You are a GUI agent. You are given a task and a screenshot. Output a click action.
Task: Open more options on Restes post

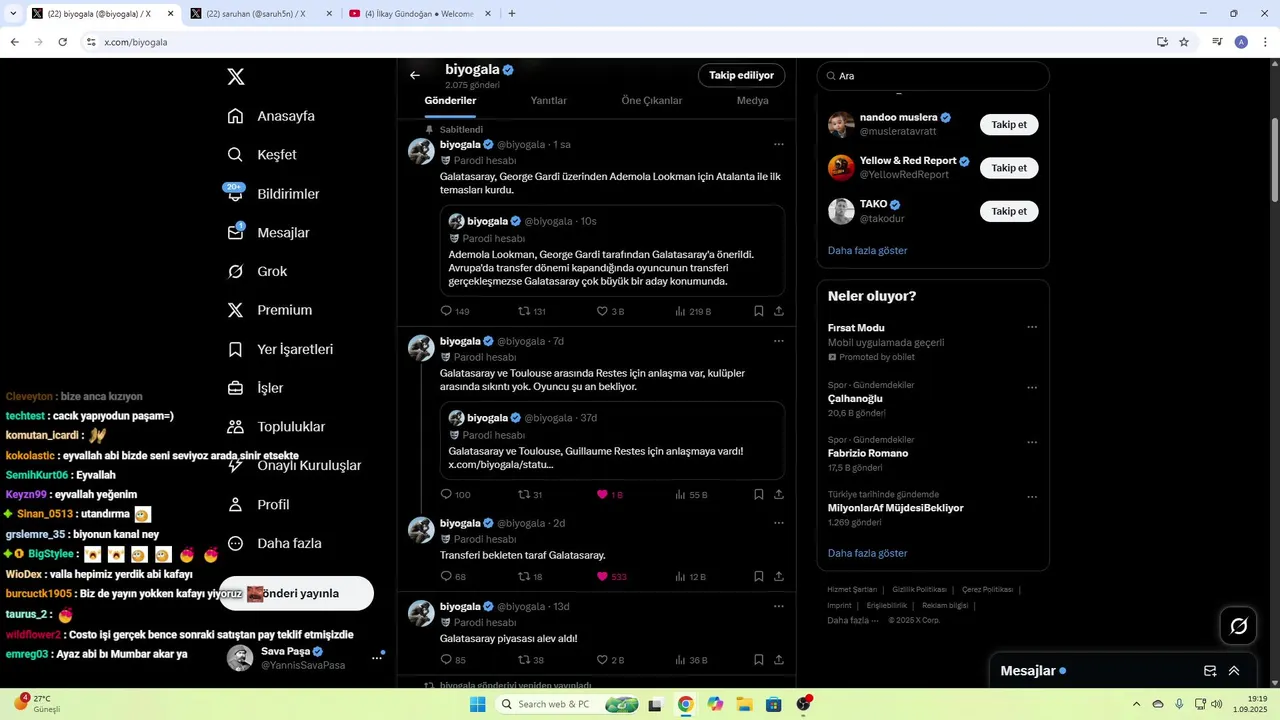pyautogui.click(x=778, y=341)
